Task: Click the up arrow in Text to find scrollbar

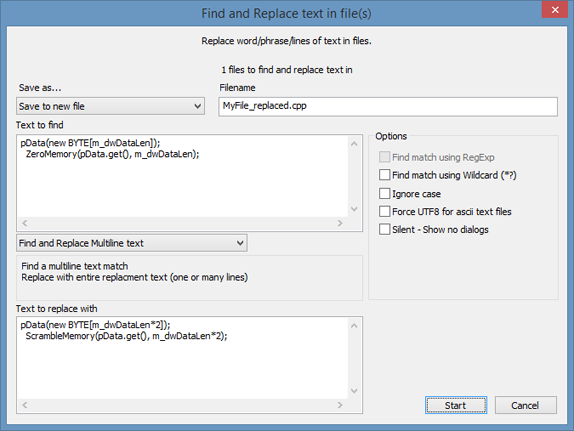Action: (x=354, y=144)
